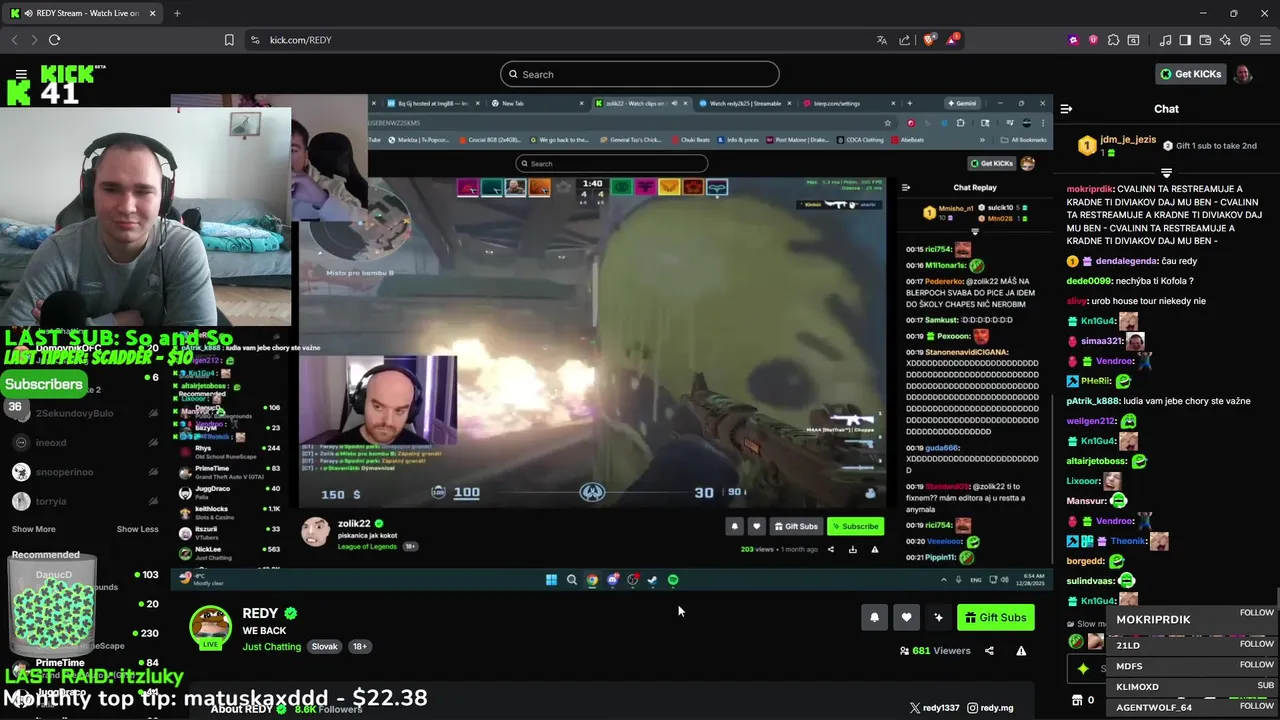Click zolik22 channel name in streamed page
The width and height of the screenshot is (1280, 720).
(x=354, y=523)
